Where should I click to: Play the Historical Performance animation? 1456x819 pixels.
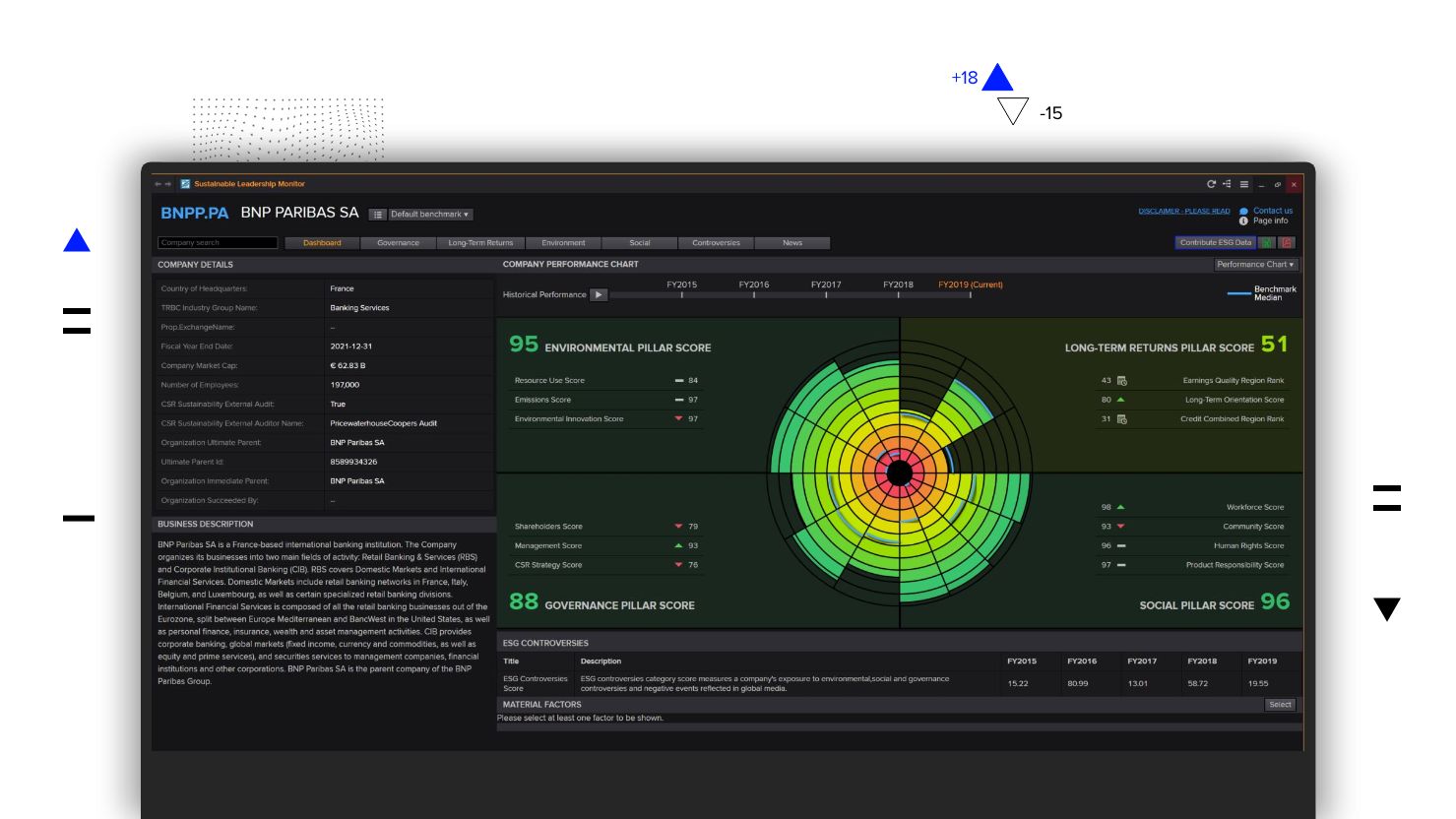599,294
